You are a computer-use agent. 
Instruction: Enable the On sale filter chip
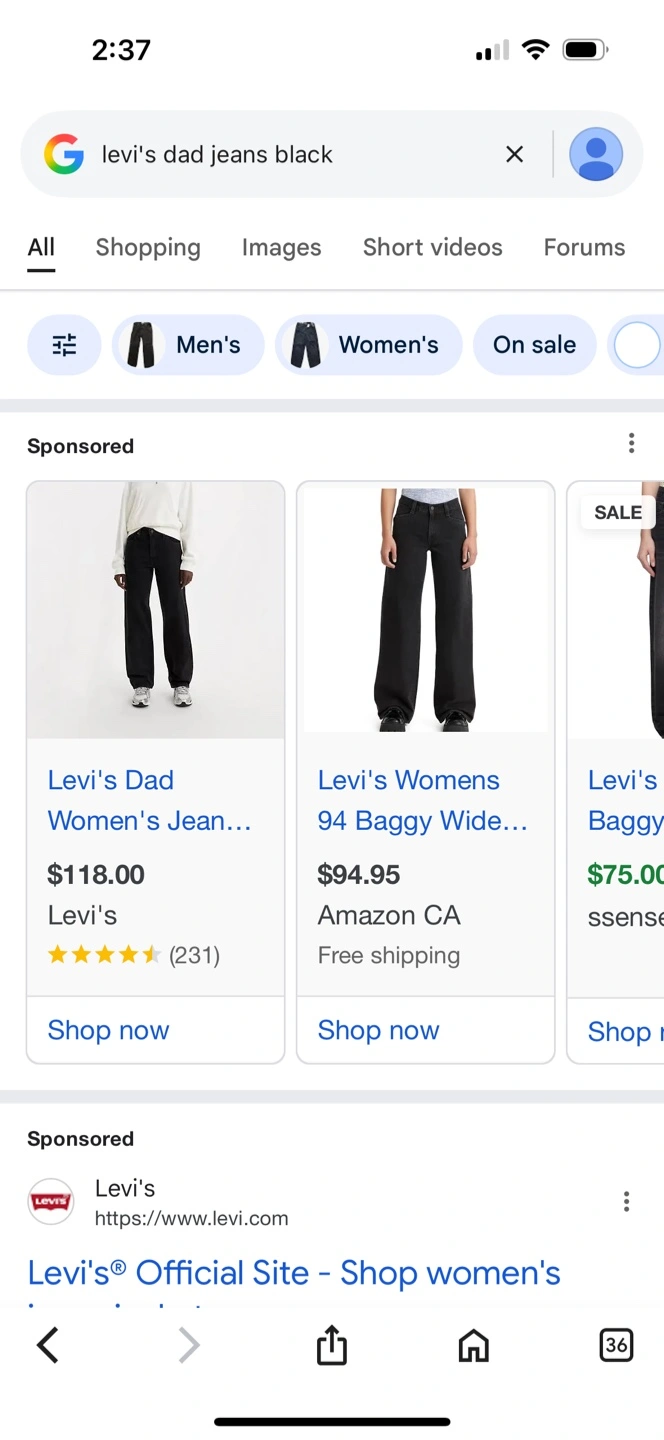[534, 345]
